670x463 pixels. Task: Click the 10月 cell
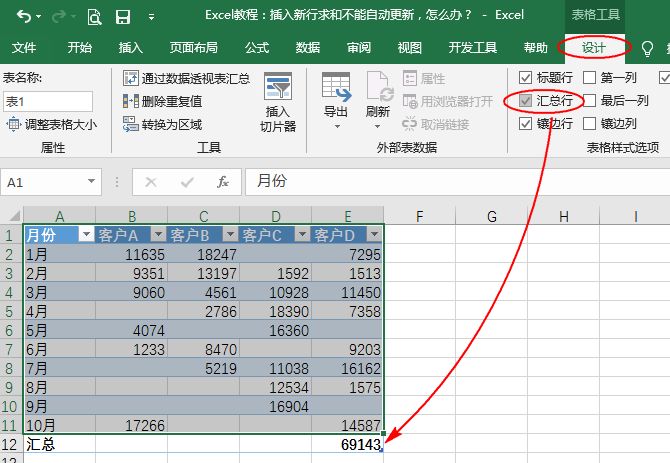59,425
